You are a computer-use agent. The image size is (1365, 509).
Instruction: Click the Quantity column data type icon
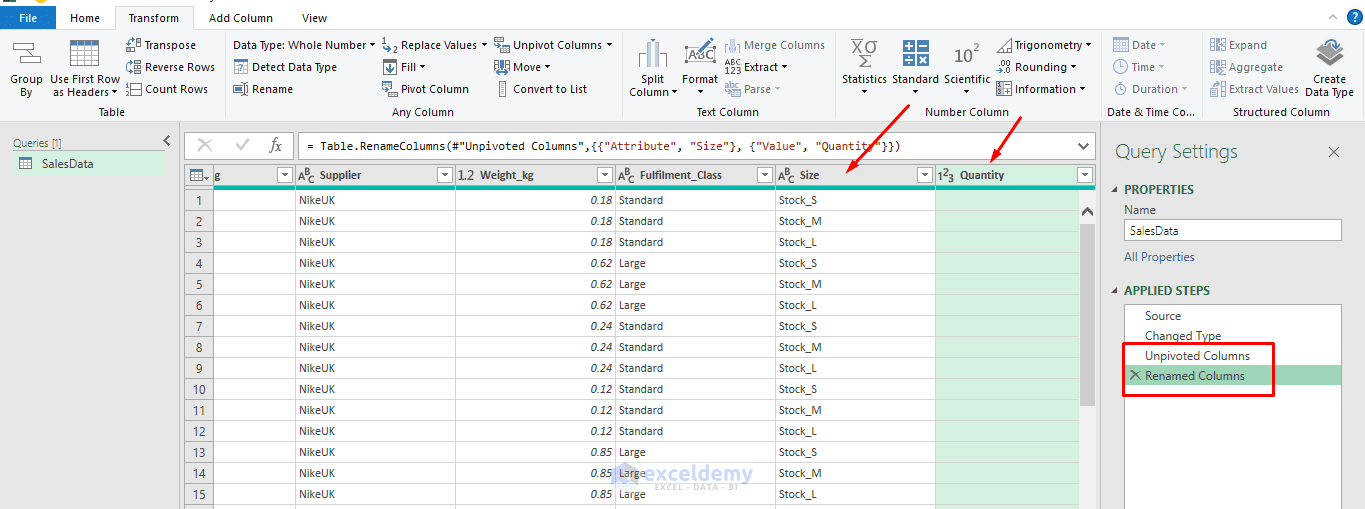[x=946, y=175]
